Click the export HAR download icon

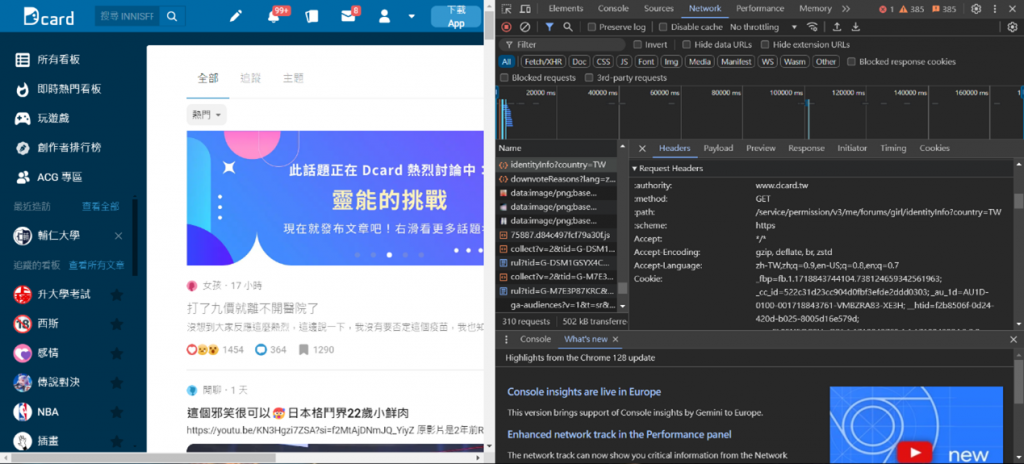tap(856, 27)
